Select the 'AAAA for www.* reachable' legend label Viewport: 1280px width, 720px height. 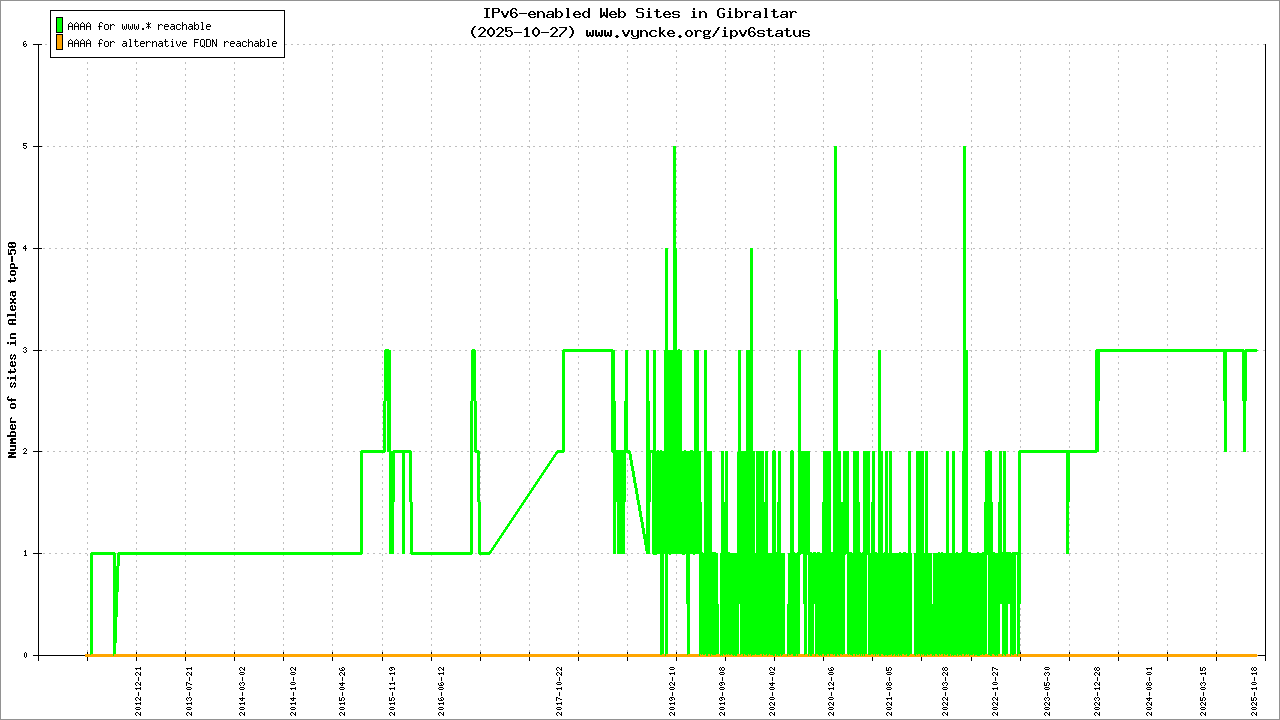[139, 26]
